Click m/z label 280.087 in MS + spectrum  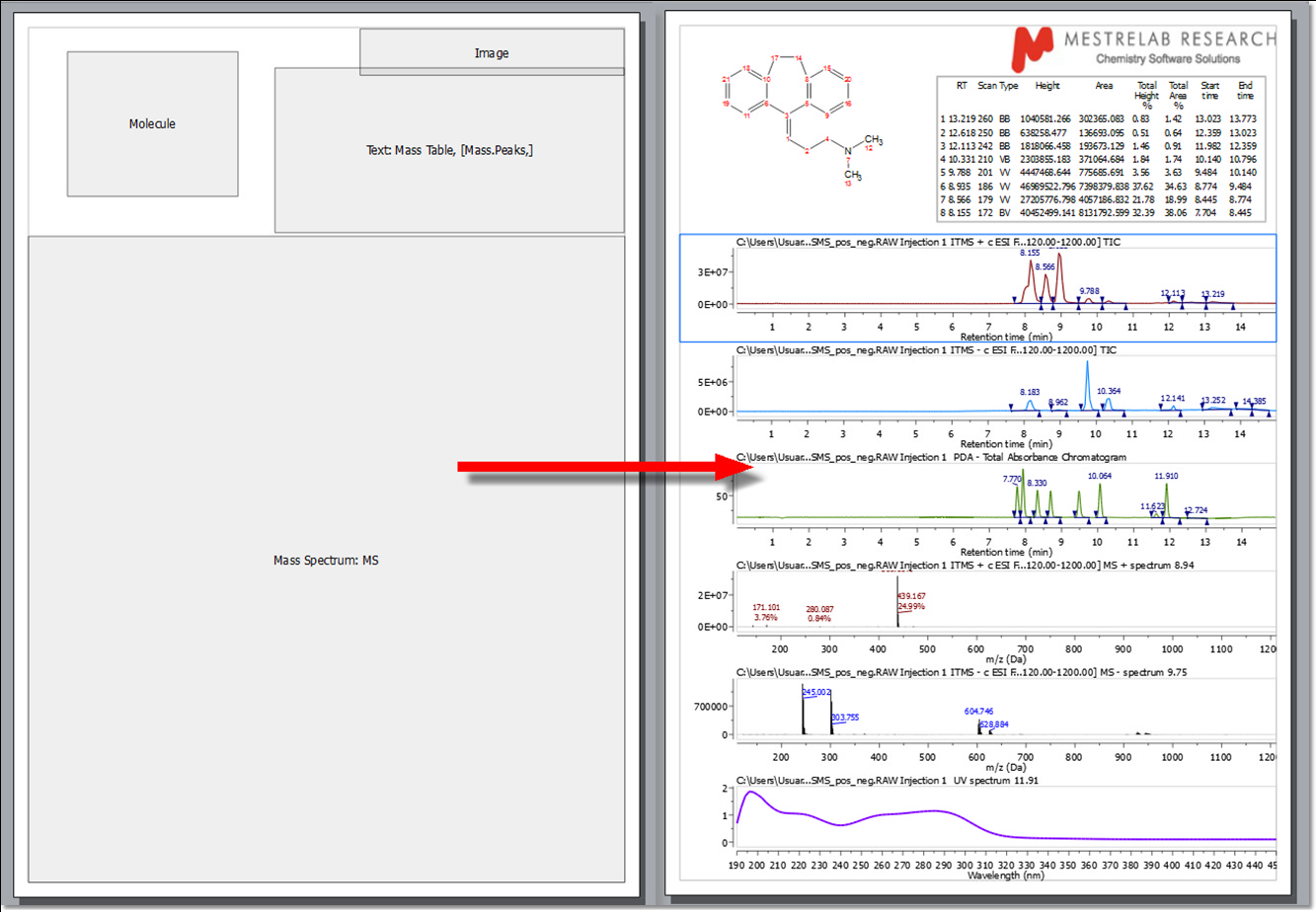[x=819, y=609]
